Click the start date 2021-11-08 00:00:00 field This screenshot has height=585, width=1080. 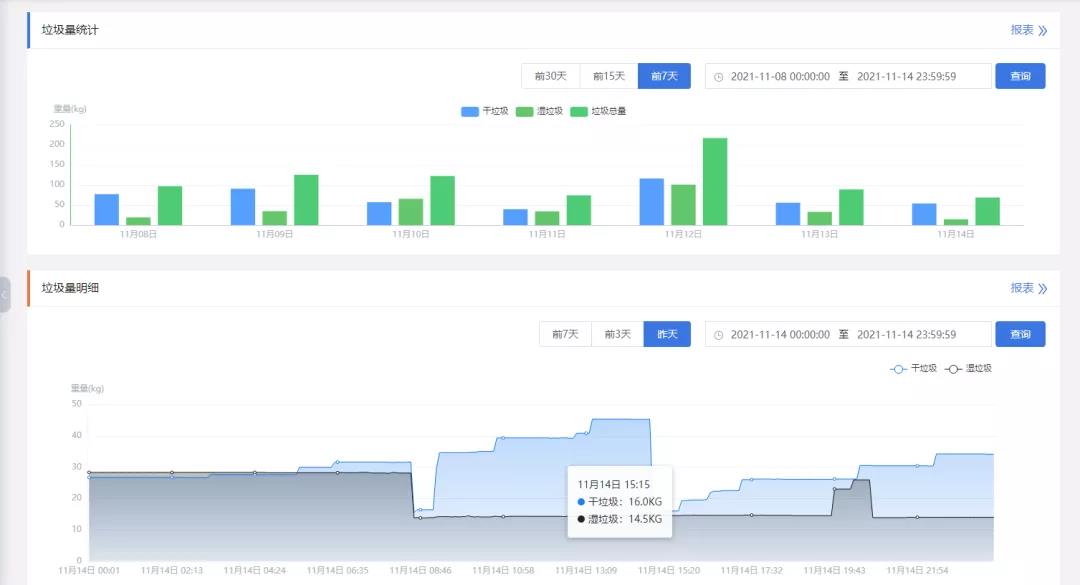point(780,77)
